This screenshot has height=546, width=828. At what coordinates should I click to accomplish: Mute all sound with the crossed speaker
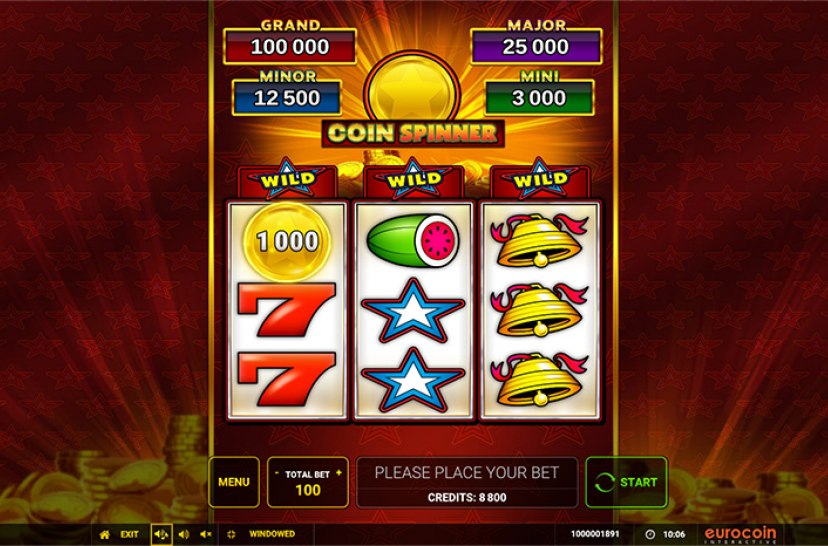click(206, 534)
